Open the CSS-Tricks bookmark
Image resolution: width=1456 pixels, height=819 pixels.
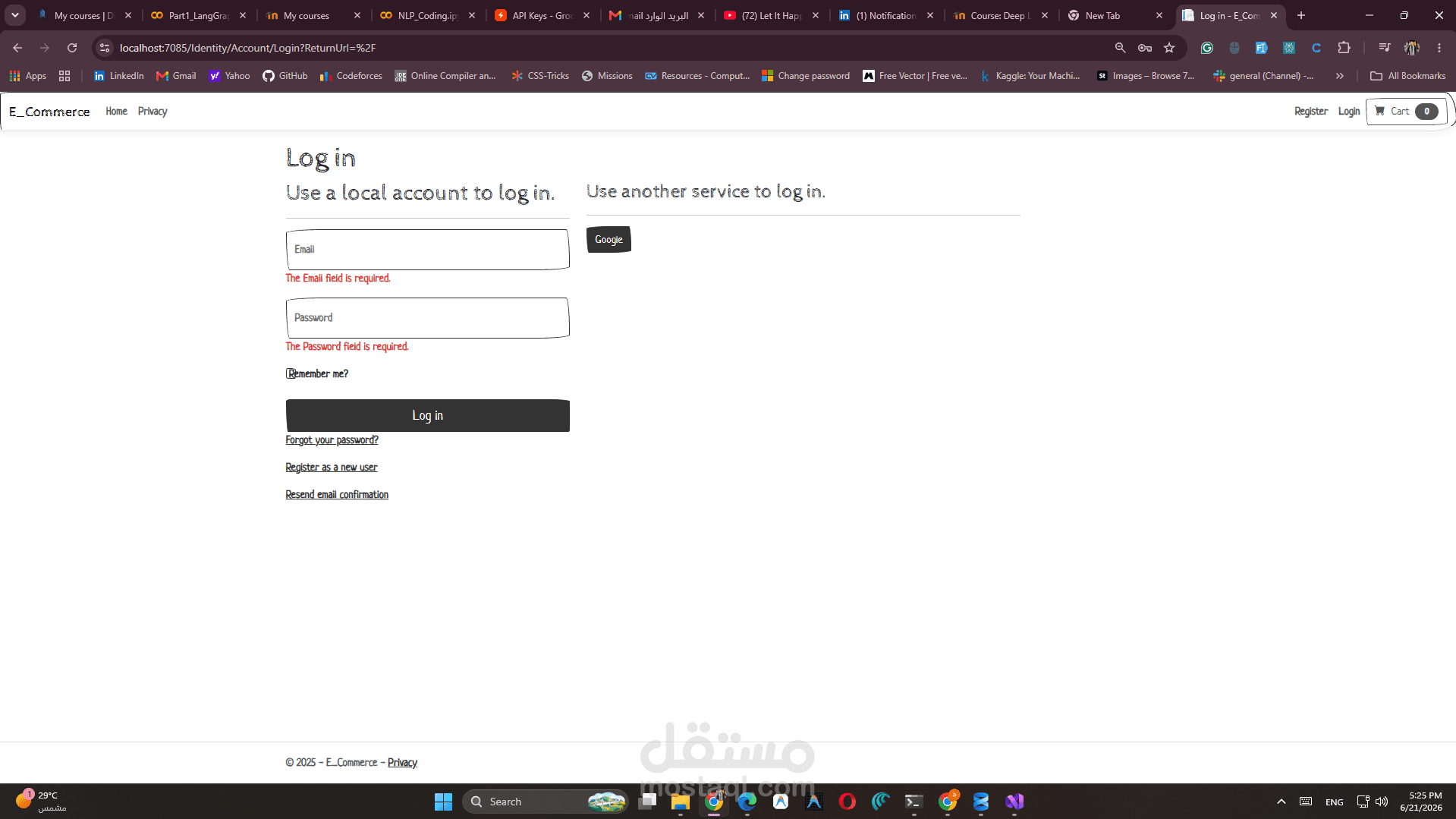coord(540,76)
